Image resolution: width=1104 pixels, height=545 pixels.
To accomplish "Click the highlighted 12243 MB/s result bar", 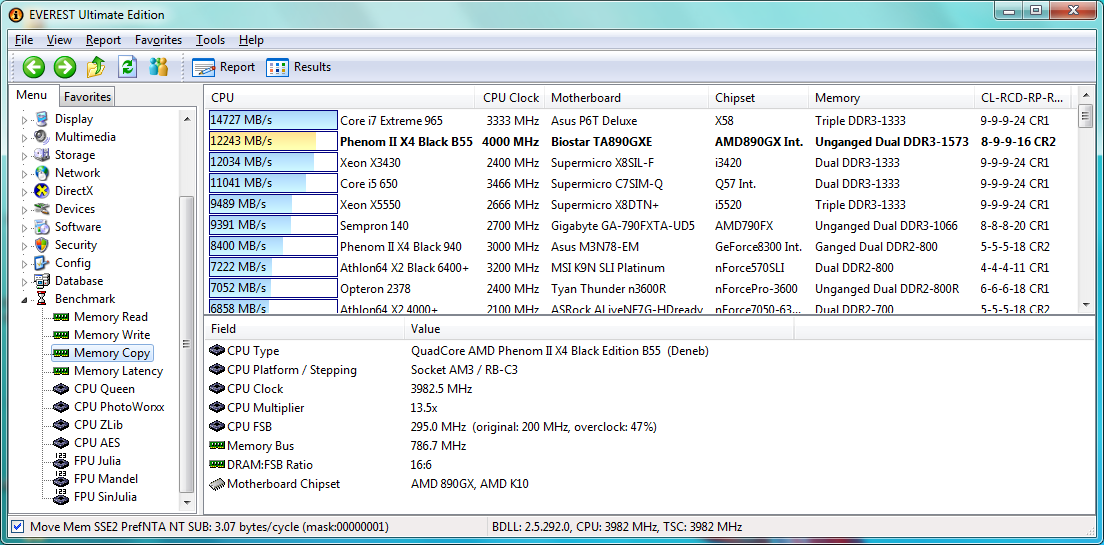I will [x=273, y=142].
